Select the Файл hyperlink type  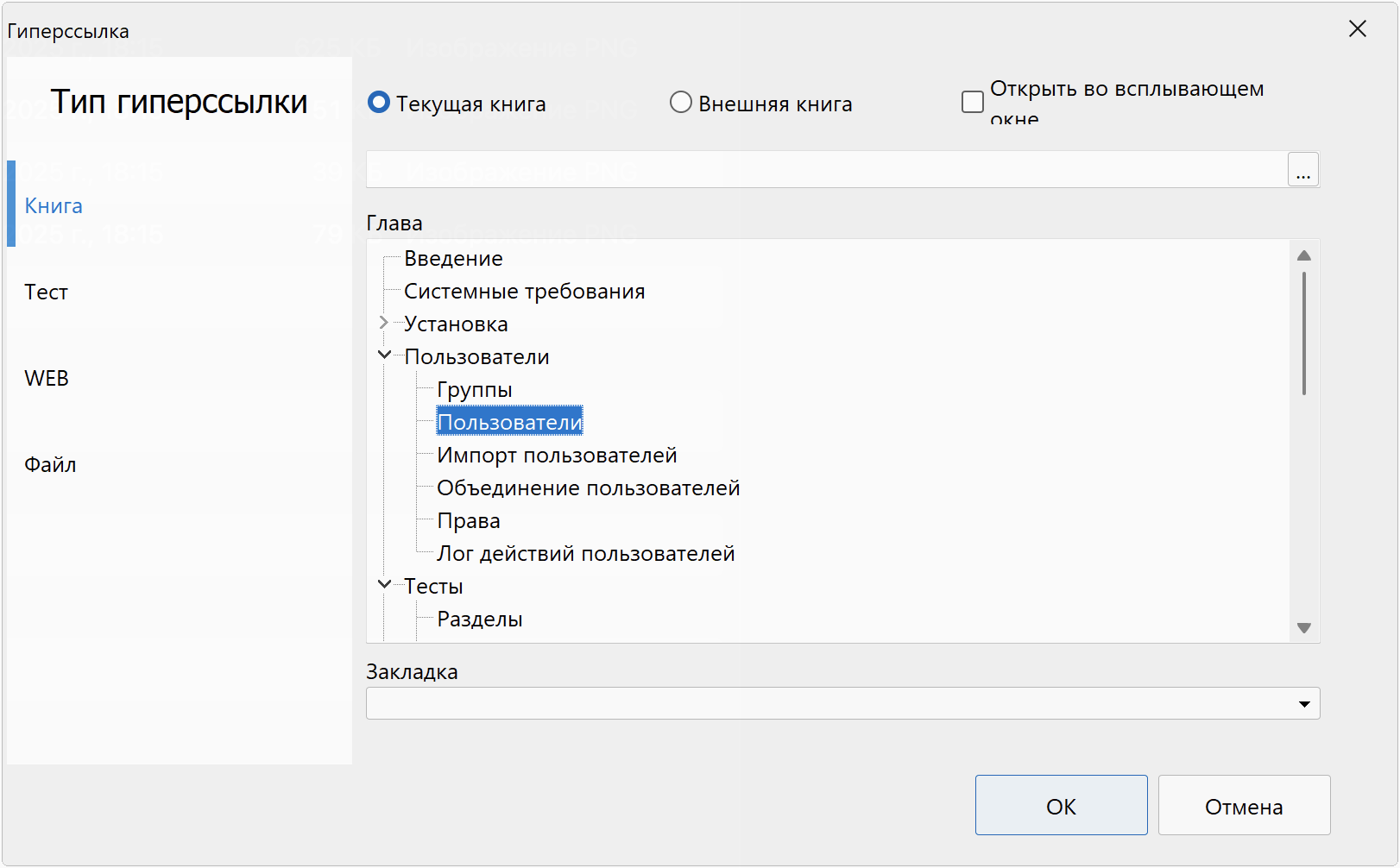(x=50, y=465)
